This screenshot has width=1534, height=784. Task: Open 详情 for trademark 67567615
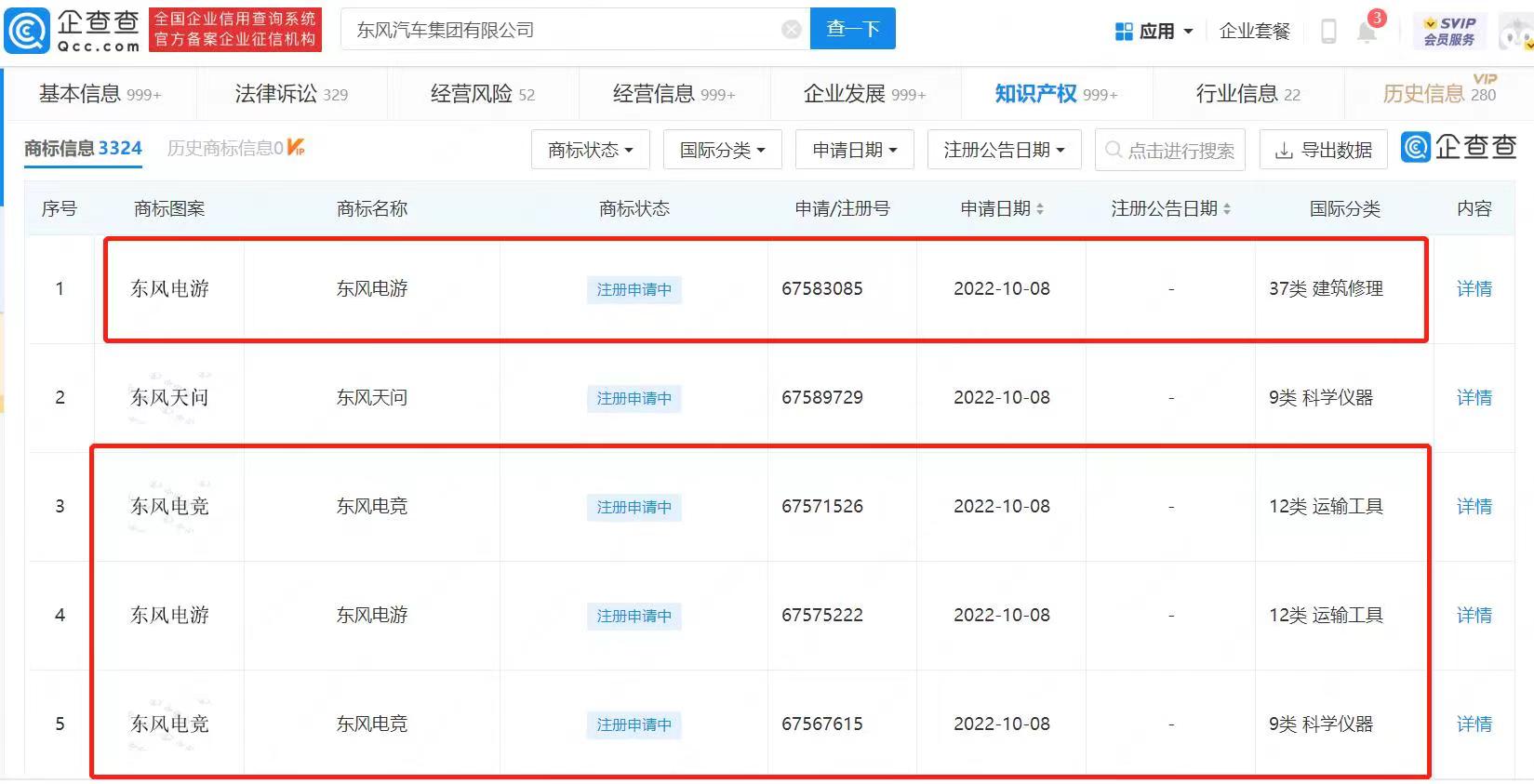tap(1474, 724)
